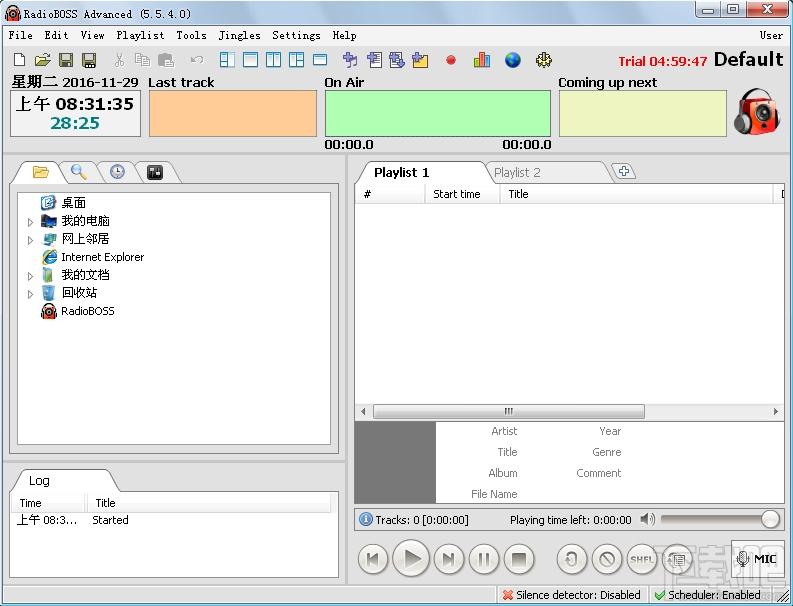Screen dimensions: 793x606
Task: Open the Settings menu
Action: pyautogui.click(x=296, y=35)
